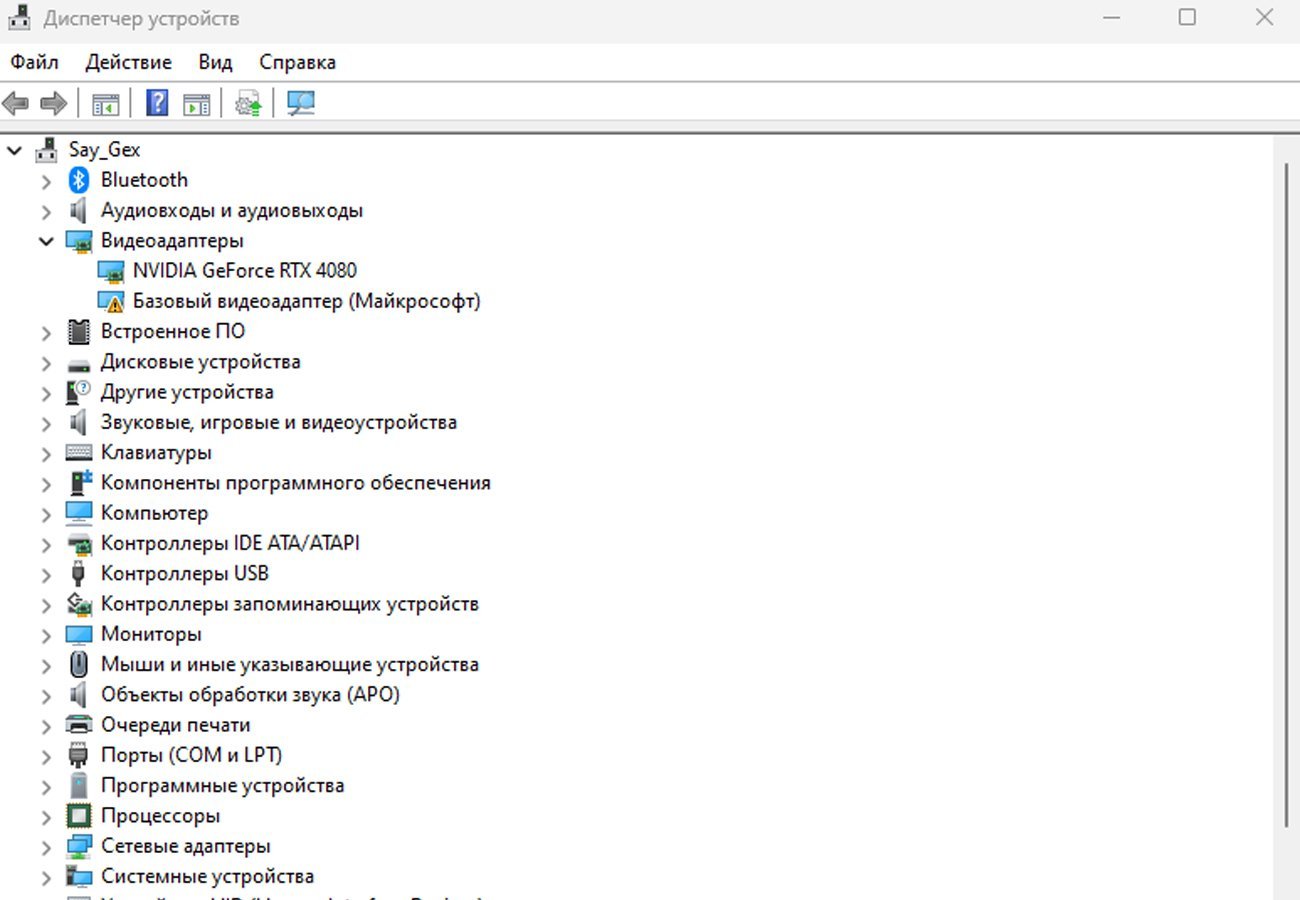
Task: Click the Bluetooth category icon
Action: (x=79, y=180)
